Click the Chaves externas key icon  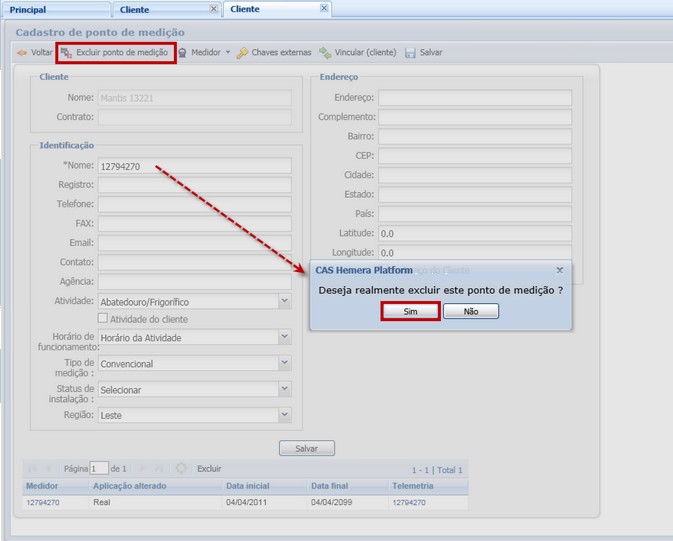pyautogui.click(x=242, y=53)
